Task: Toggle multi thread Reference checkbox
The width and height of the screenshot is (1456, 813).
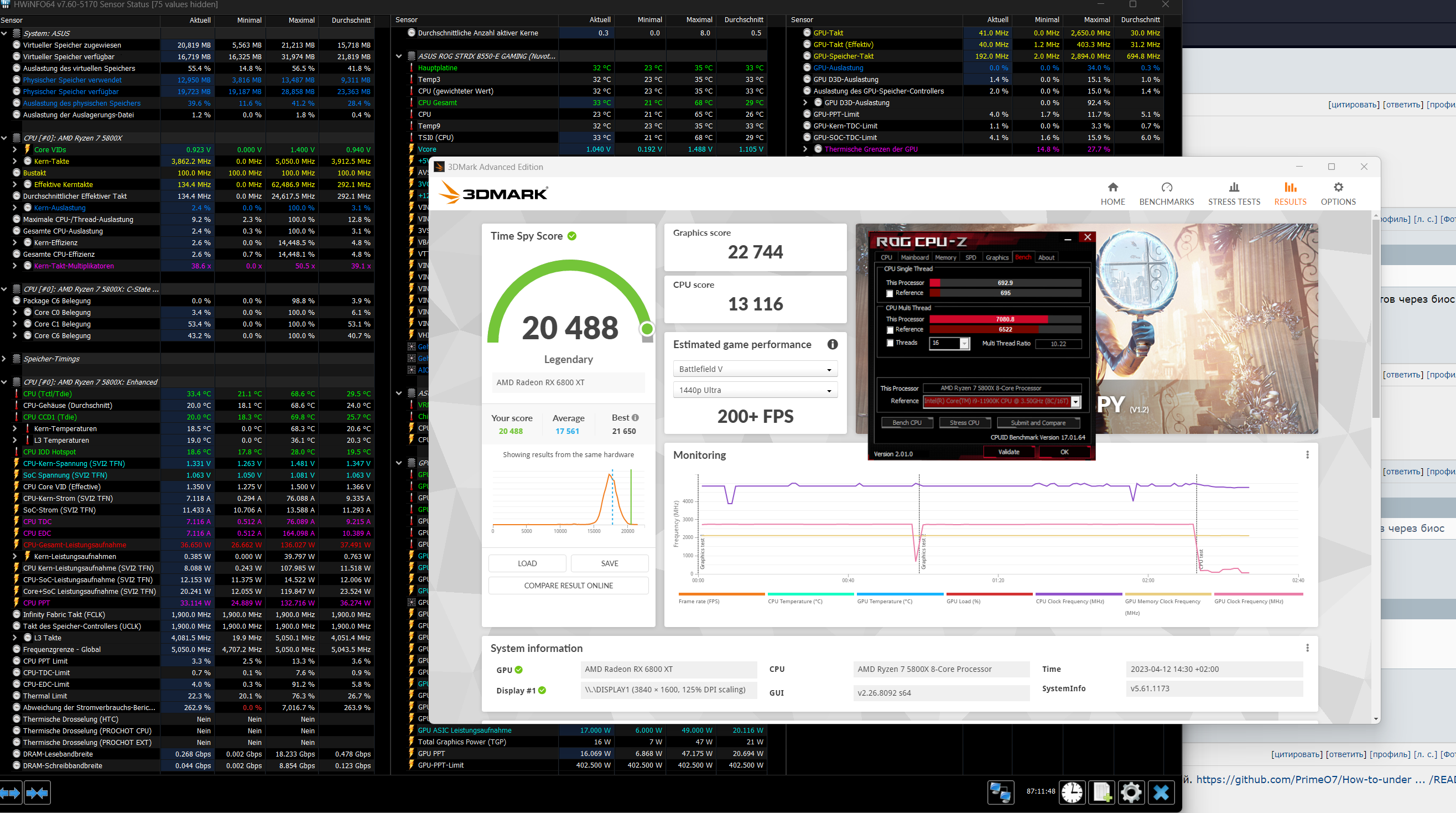Action: point(890,330)
